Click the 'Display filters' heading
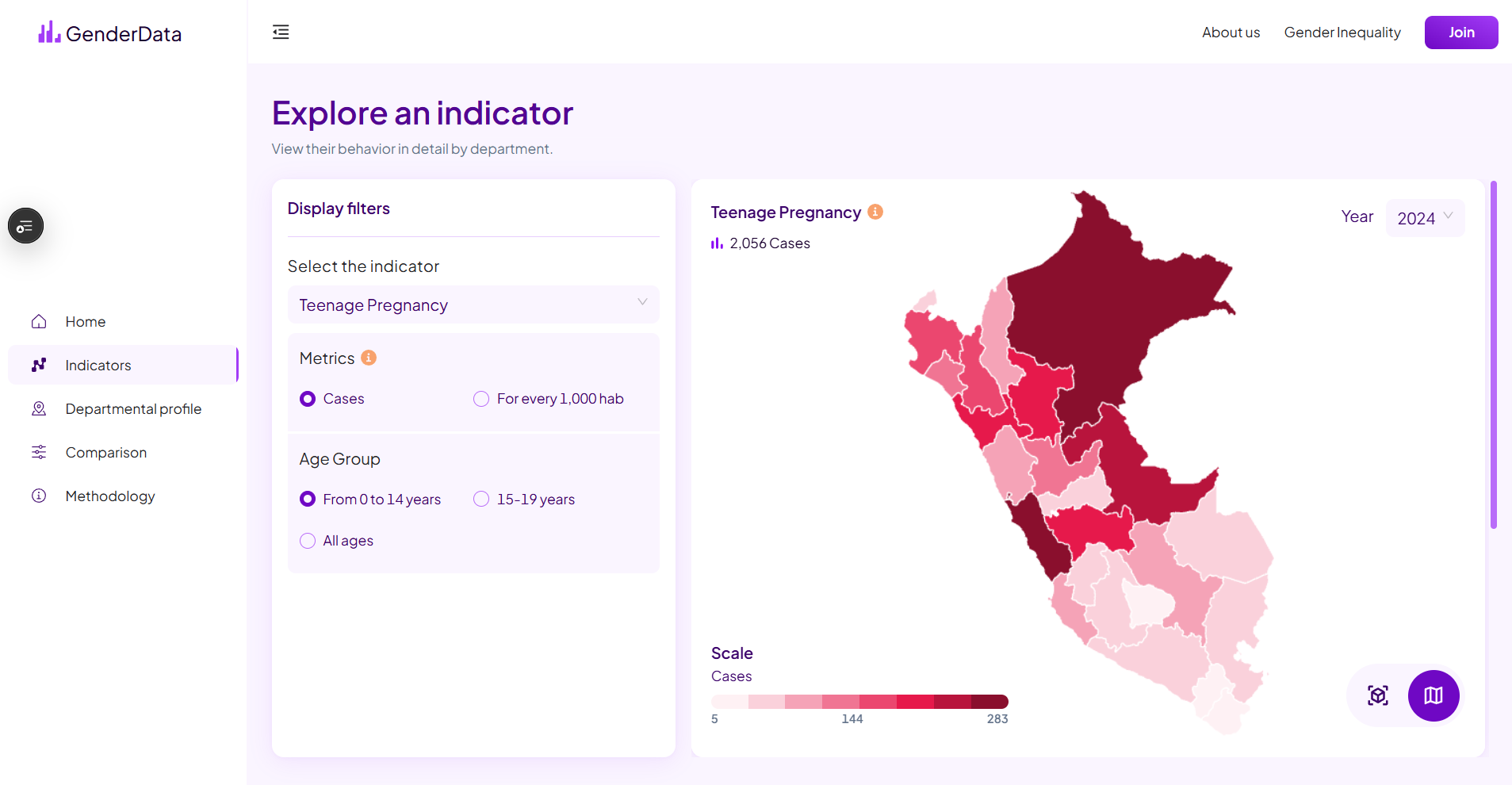 pyautogui.click(x=339, y=209)
